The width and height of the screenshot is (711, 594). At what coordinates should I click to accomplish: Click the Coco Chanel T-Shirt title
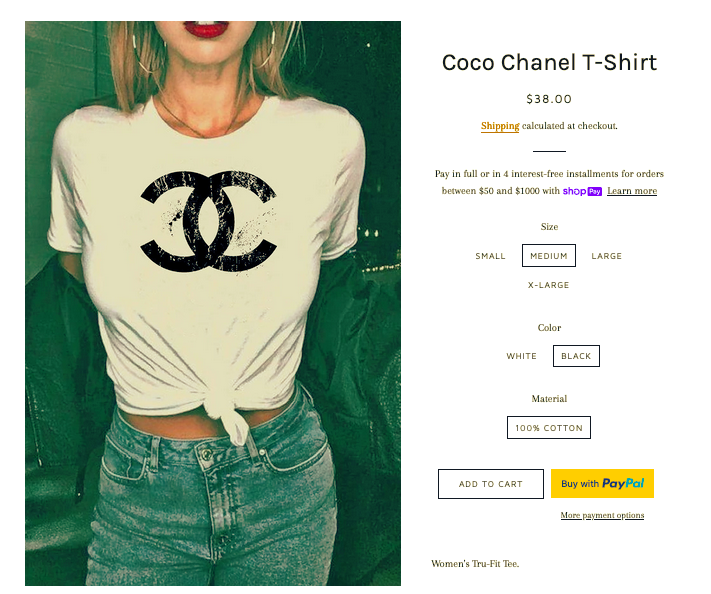click(x=549, y=63)
